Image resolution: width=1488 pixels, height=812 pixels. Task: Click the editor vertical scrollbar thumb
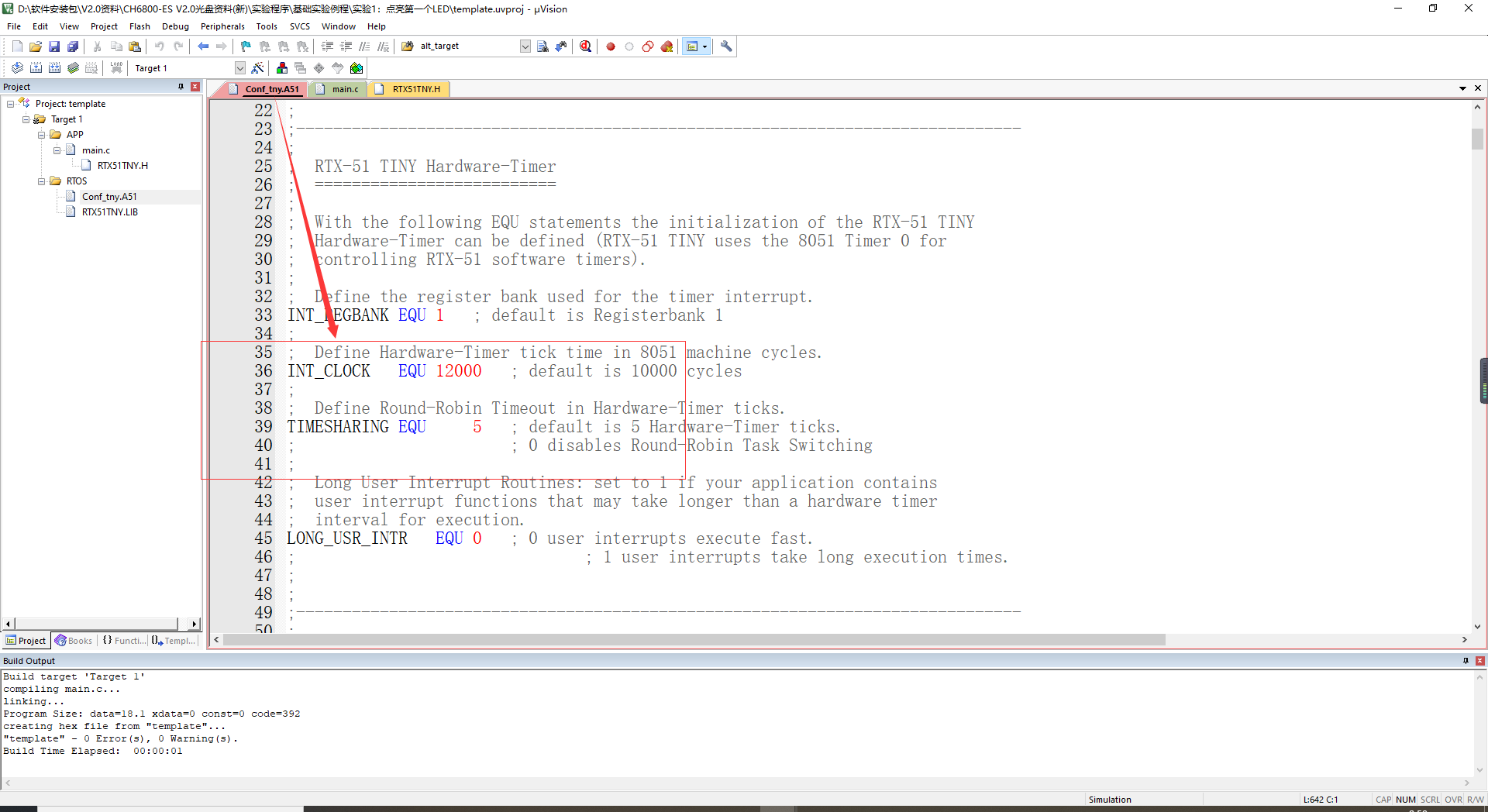(x=1477, y=139)
